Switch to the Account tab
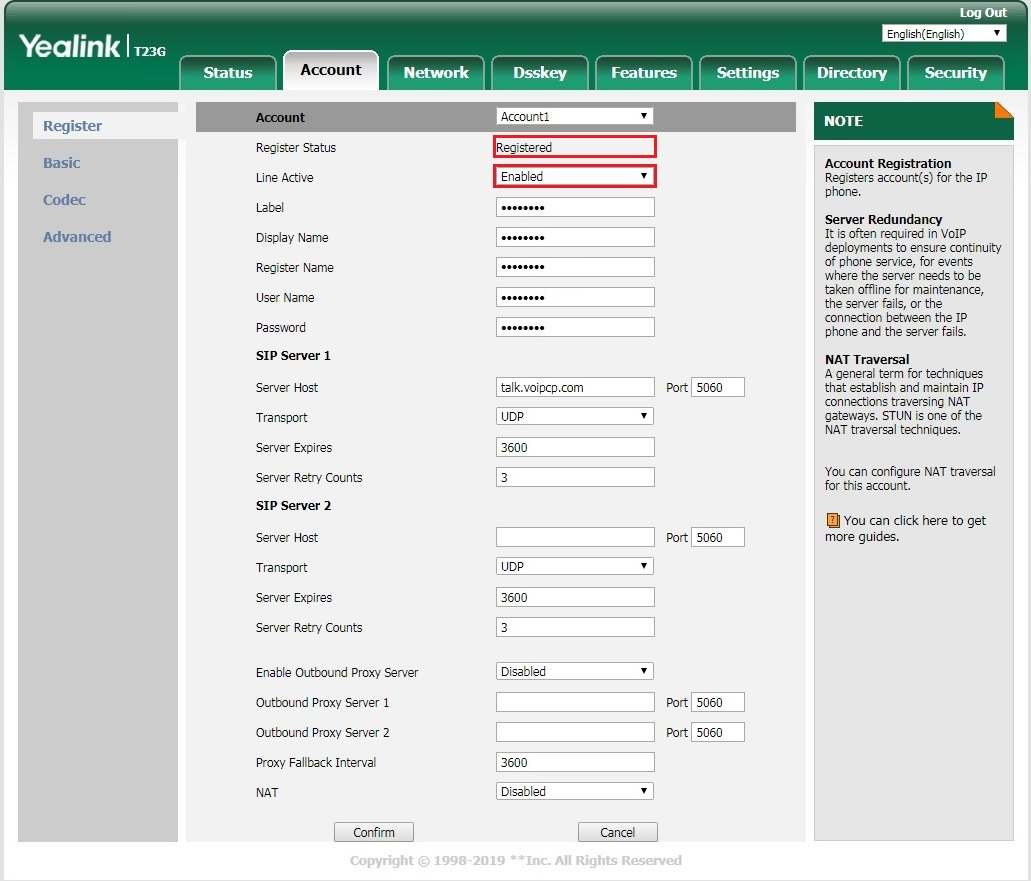Screen dimensions: 1031x881 pyautogui.click(x=331, y=70)
